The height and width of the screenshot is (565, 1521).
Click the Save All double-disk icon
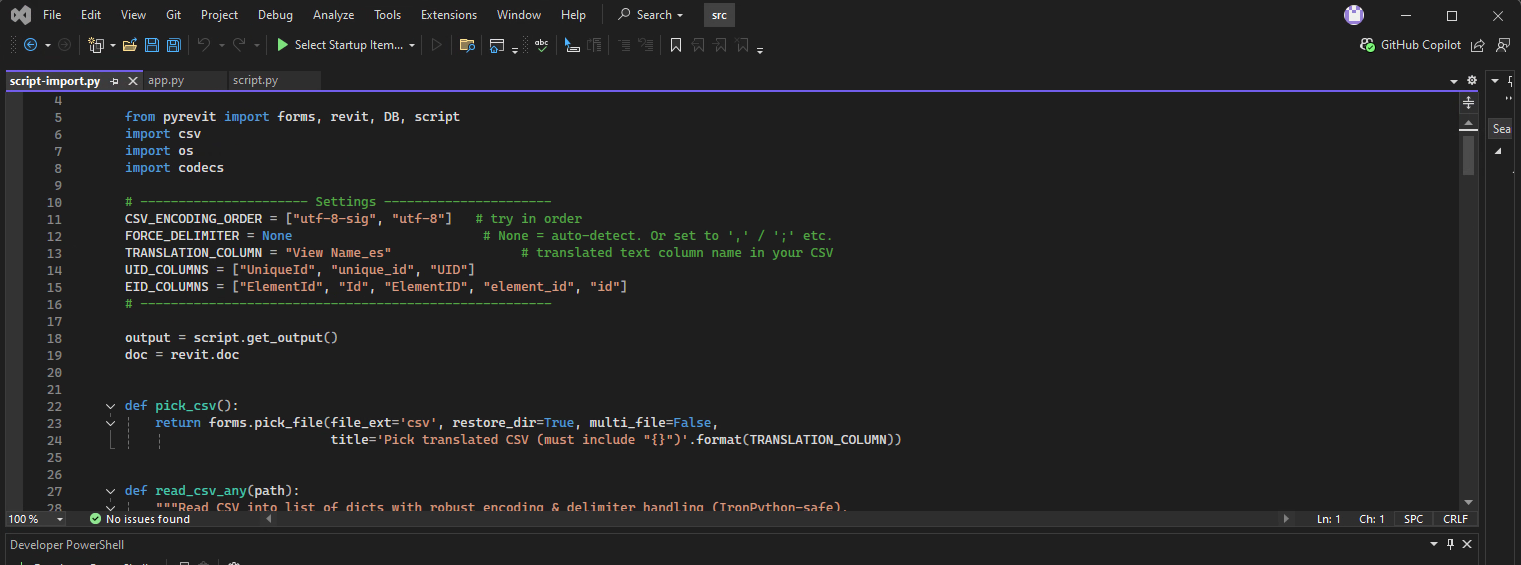[x=174, y=45]
